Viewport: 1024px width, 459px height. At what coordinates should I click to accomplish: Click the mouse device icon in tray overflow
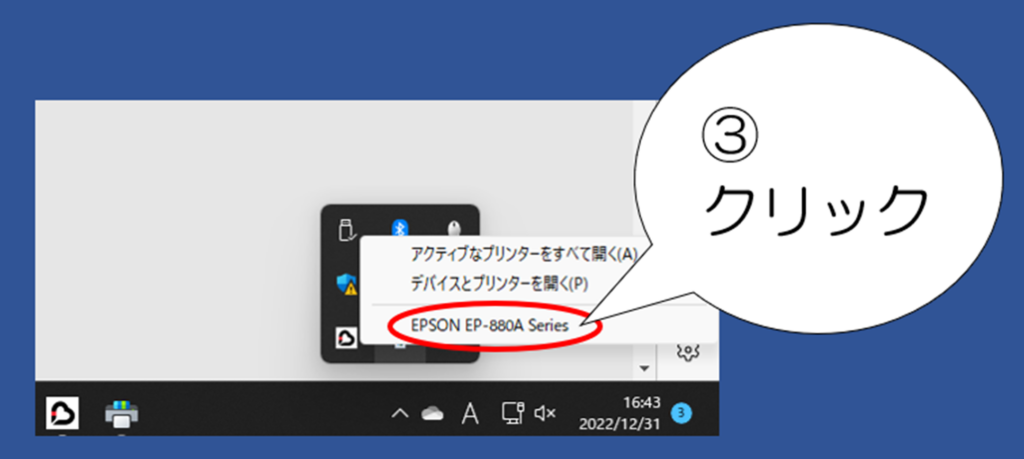(x=453, y=228)
